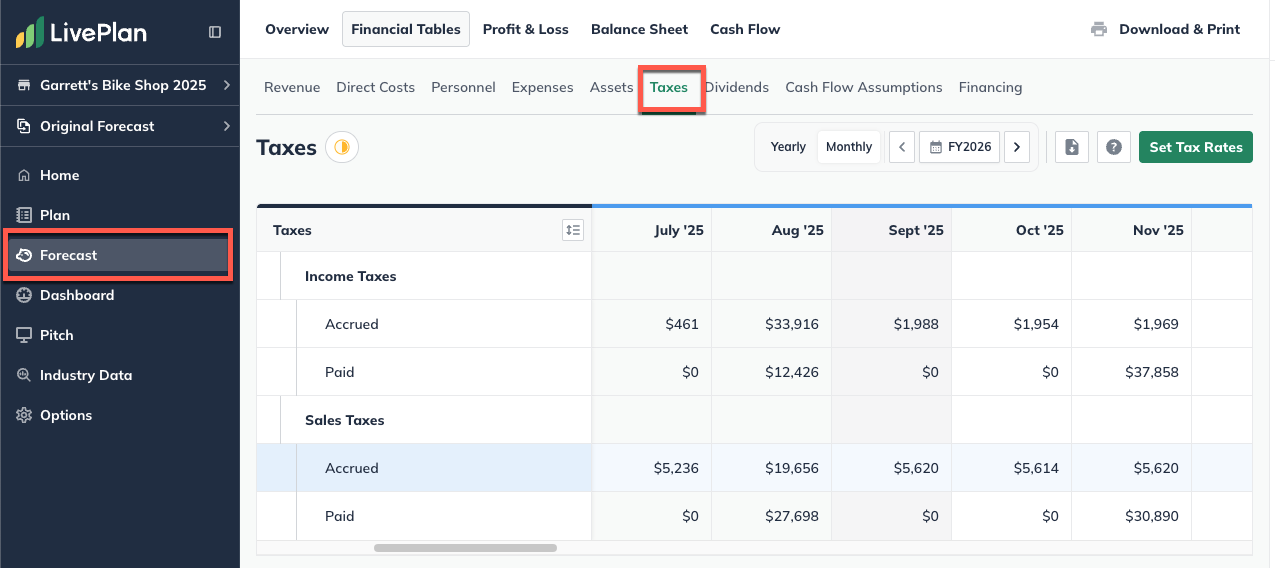1275x568 pixels.
Task: Switch to the Profit & Loss tab
Action: [525, 30]
